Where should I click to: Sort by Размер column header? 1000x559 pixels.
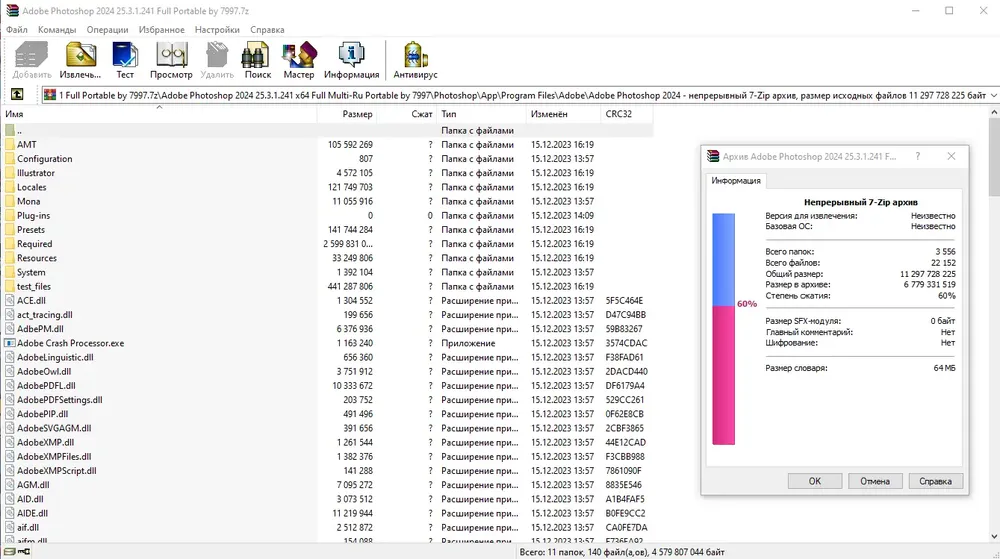346,114
